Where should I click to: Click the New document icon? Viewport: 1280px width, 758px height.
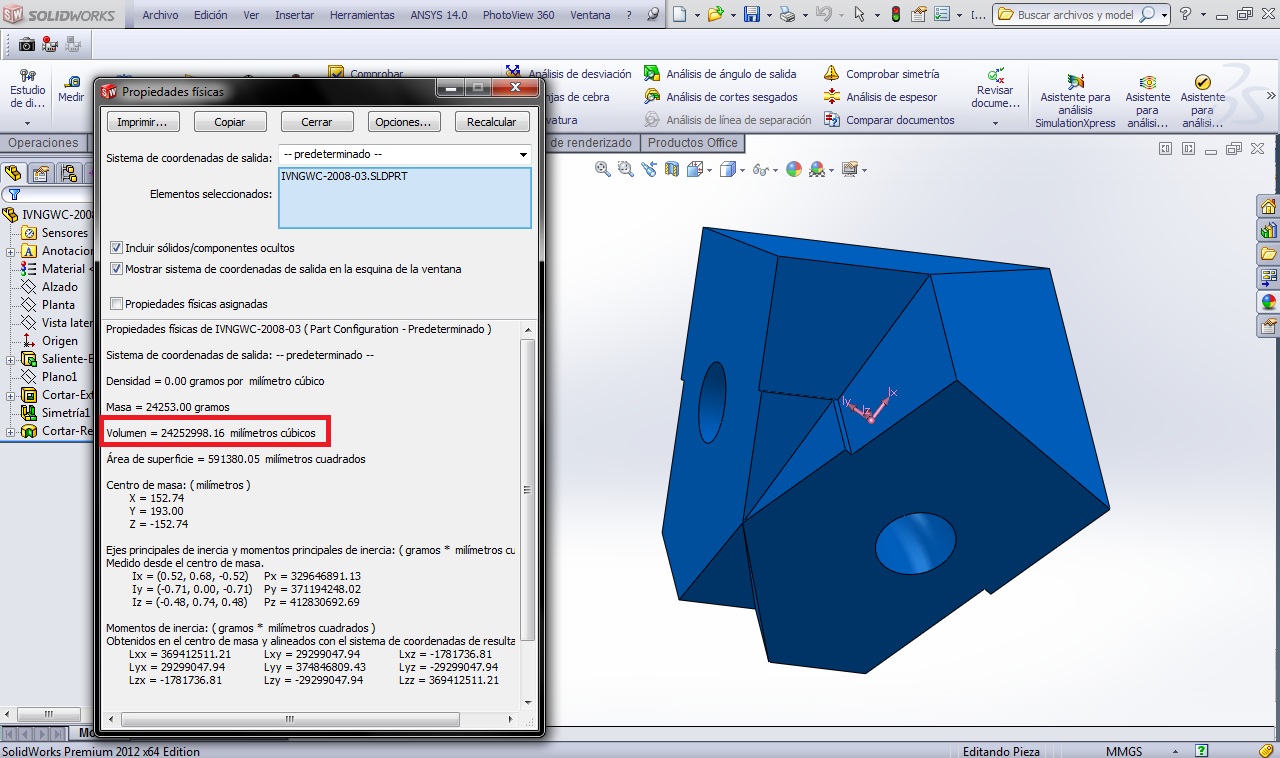point(679,14)
